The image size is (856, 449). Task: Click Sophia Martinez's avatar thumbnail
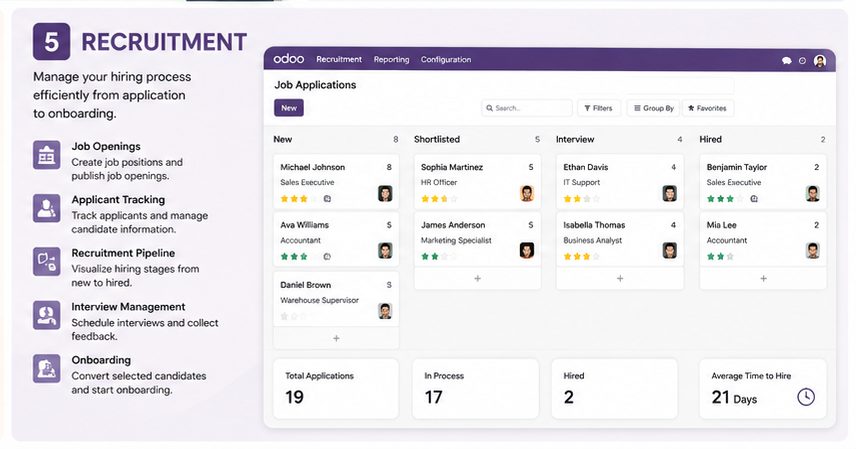tap(527, 193)
